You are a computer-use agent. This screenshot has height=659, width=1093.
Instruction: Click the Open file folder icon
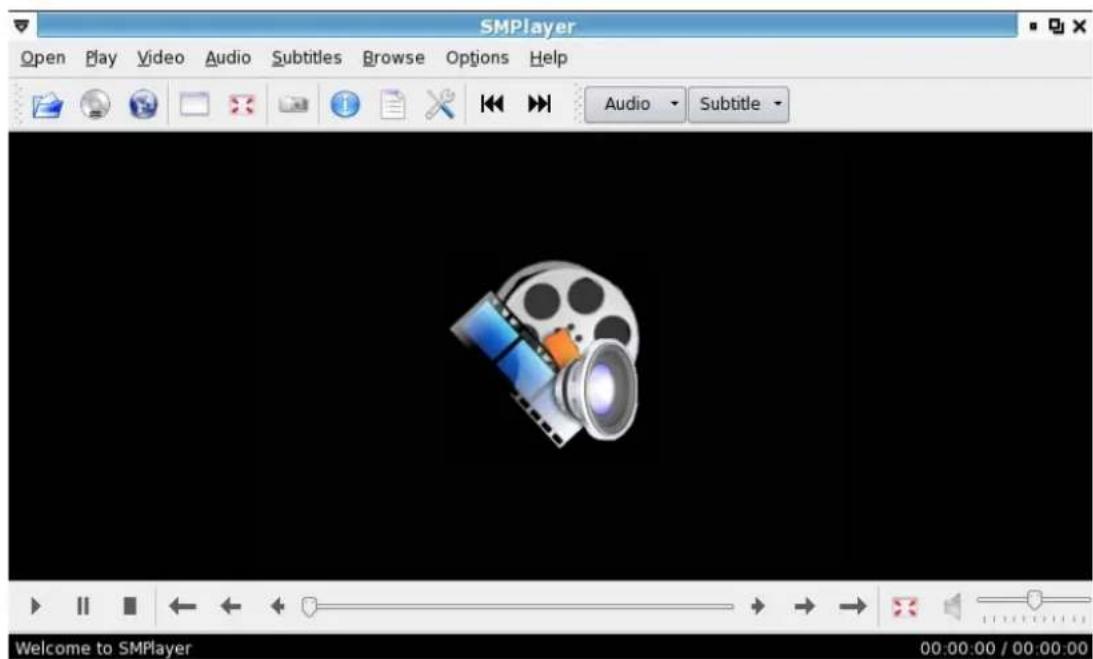(47, 105)
